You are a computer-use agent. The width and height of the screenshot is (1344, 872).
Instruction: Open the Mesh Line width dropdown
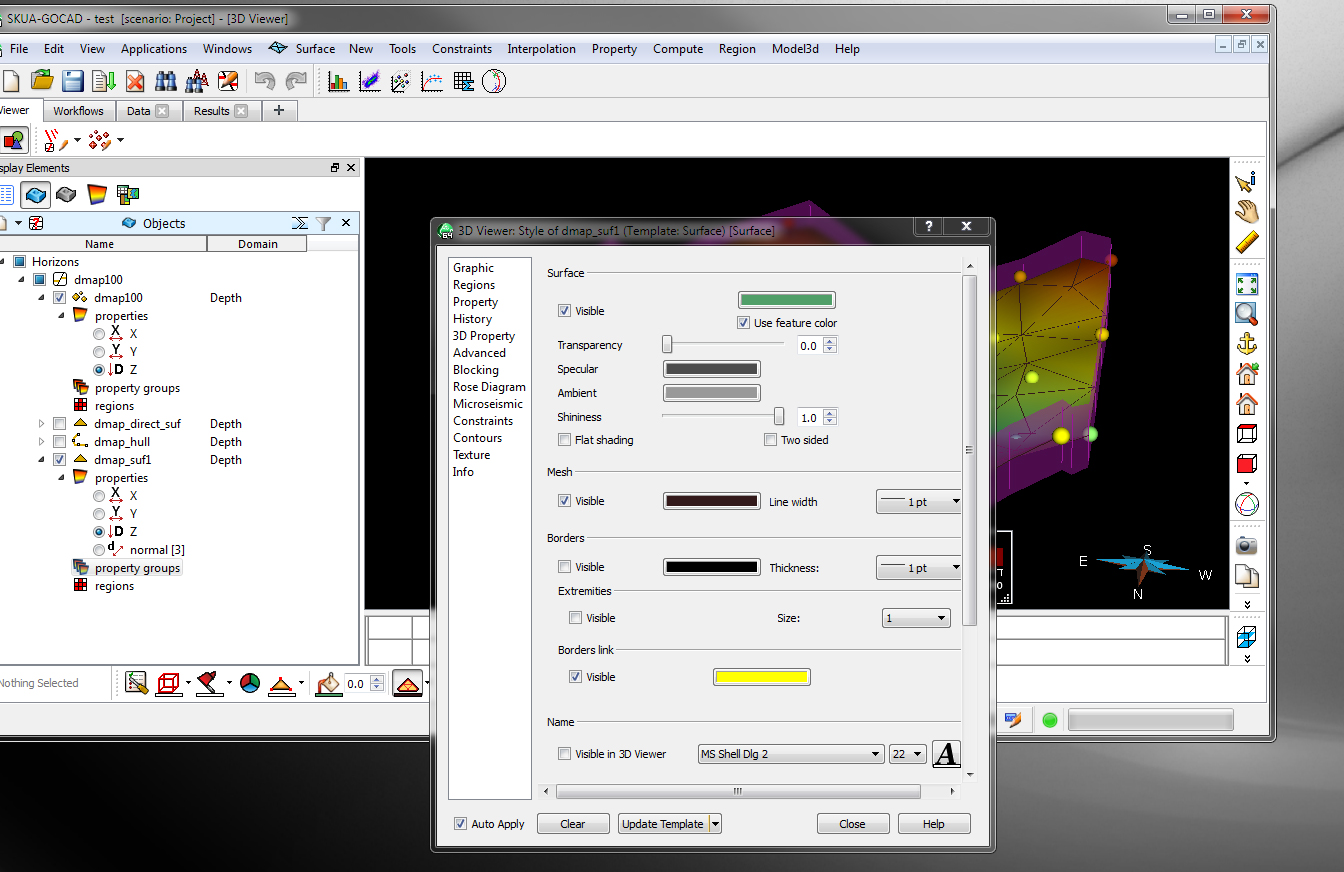919,502
